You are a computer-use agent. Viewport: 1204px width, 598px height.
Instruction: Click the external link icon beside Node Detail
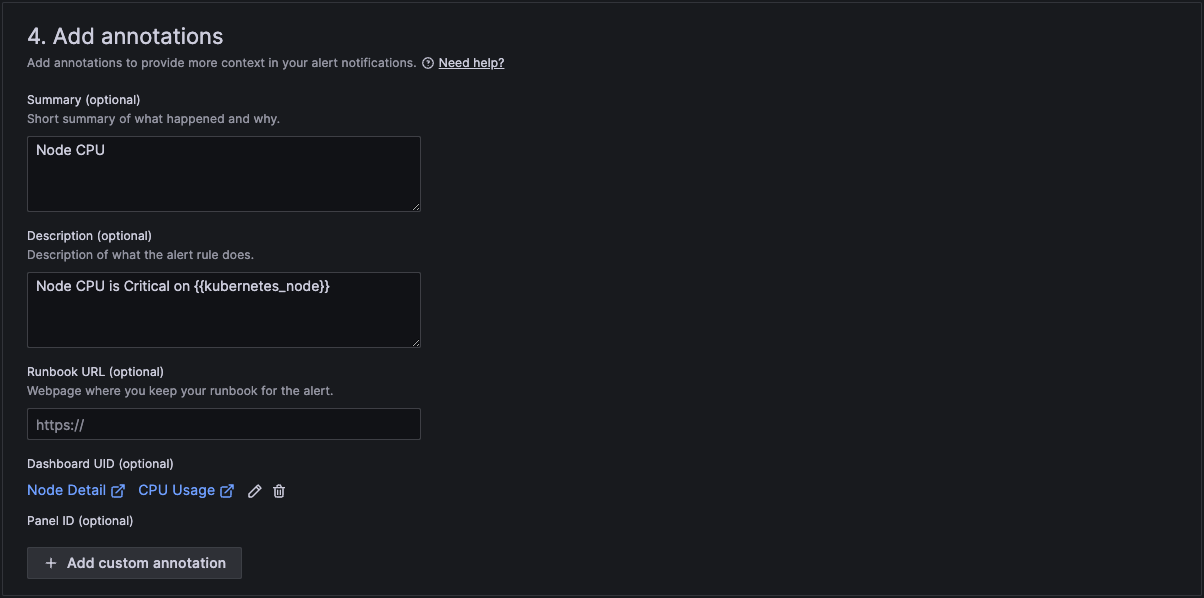(118, 490)
